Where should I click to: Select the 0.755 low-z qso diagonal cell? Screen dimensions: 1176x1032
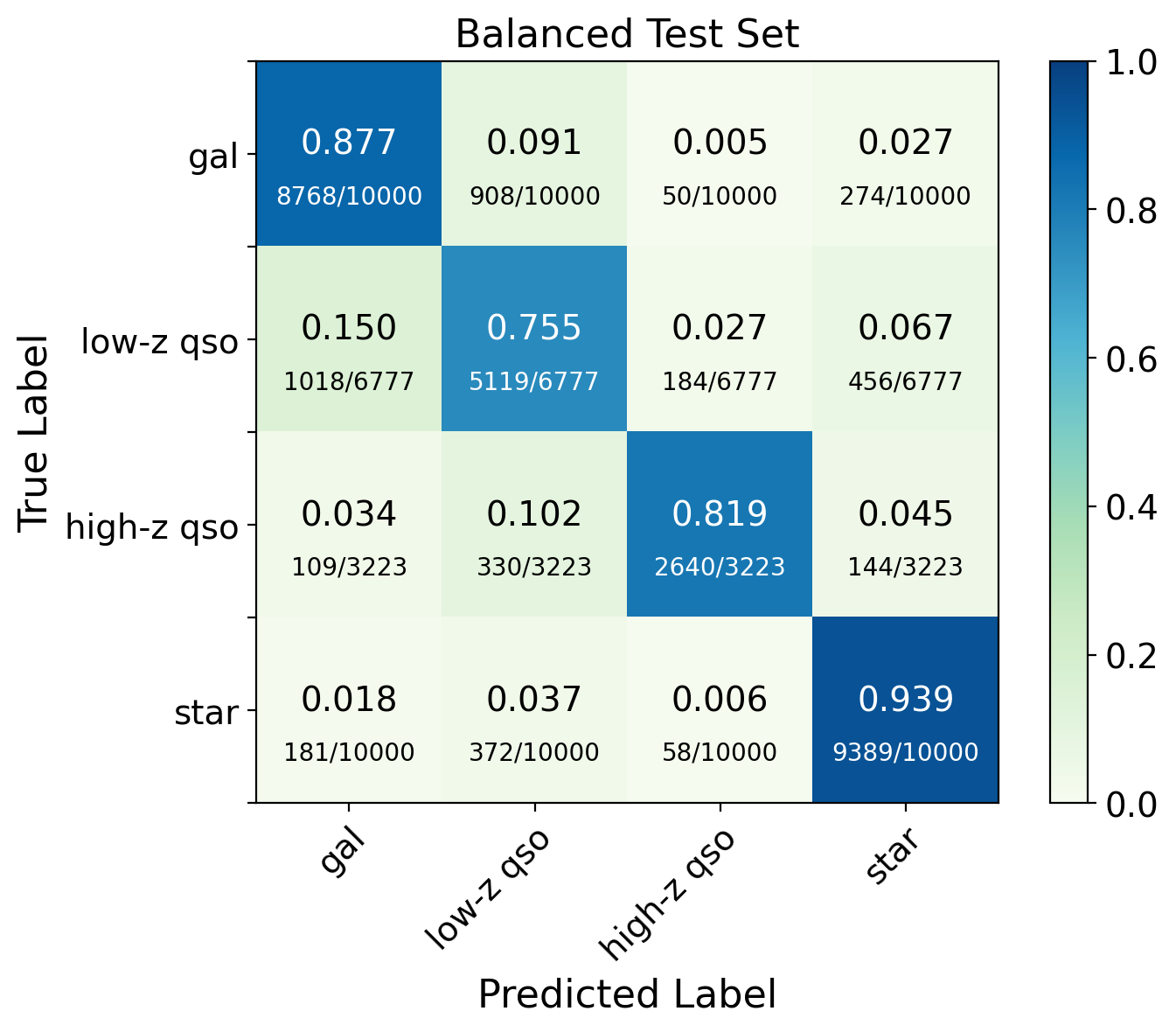(x=534, y=339)
